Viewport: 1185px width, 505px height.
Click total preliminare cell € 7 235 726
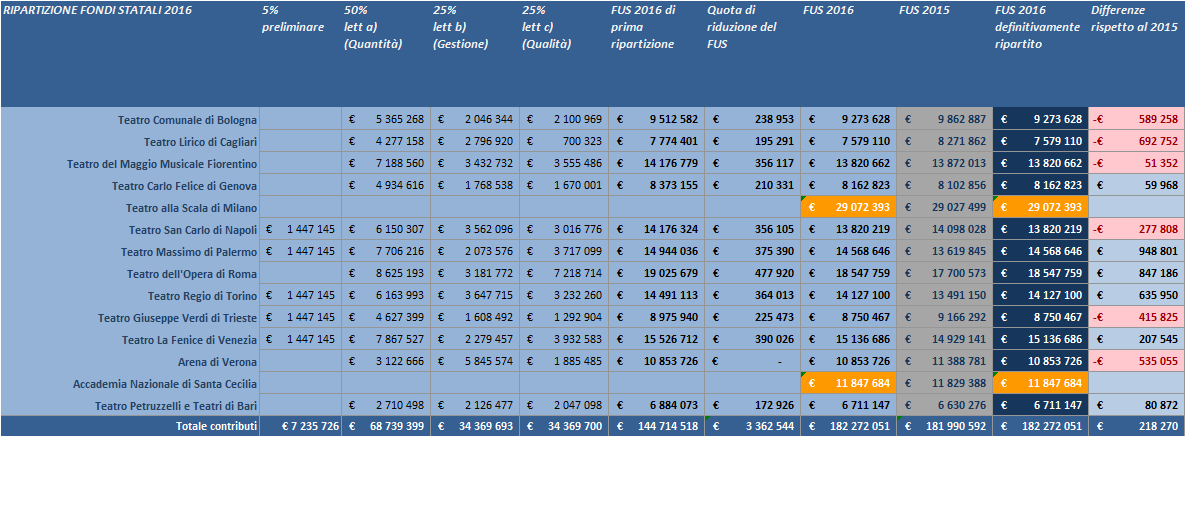click(x=300, y=426)
